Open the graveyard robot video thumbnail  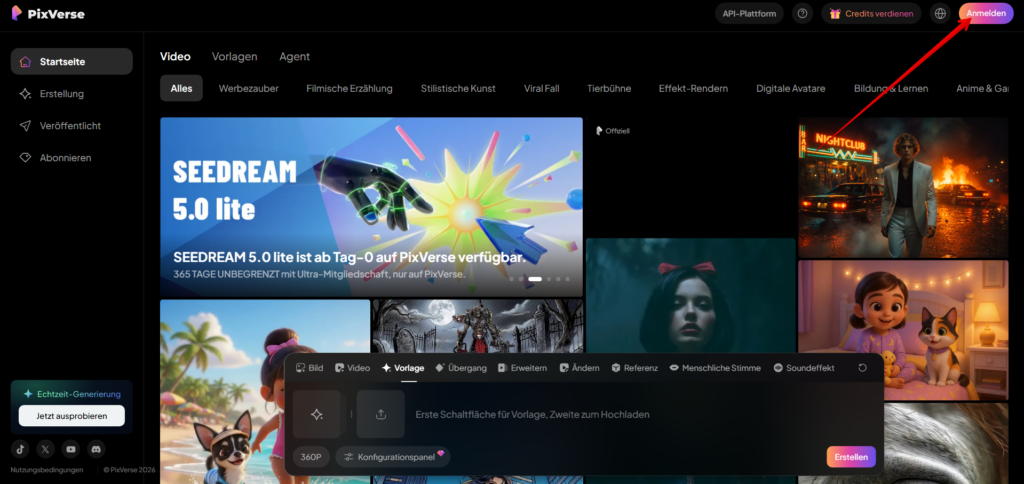(x=477, y=327)
